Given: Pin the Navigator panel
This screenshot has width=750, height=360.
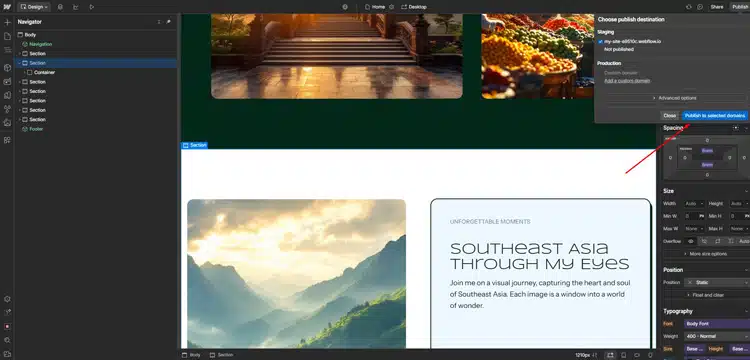Looking at the screenshot, I should [168, 22].
